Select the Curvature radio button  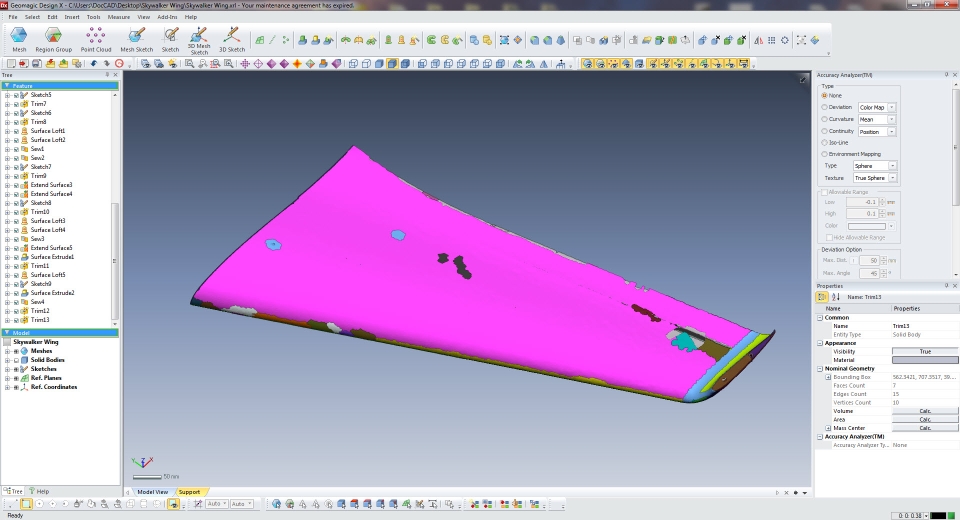825,119
